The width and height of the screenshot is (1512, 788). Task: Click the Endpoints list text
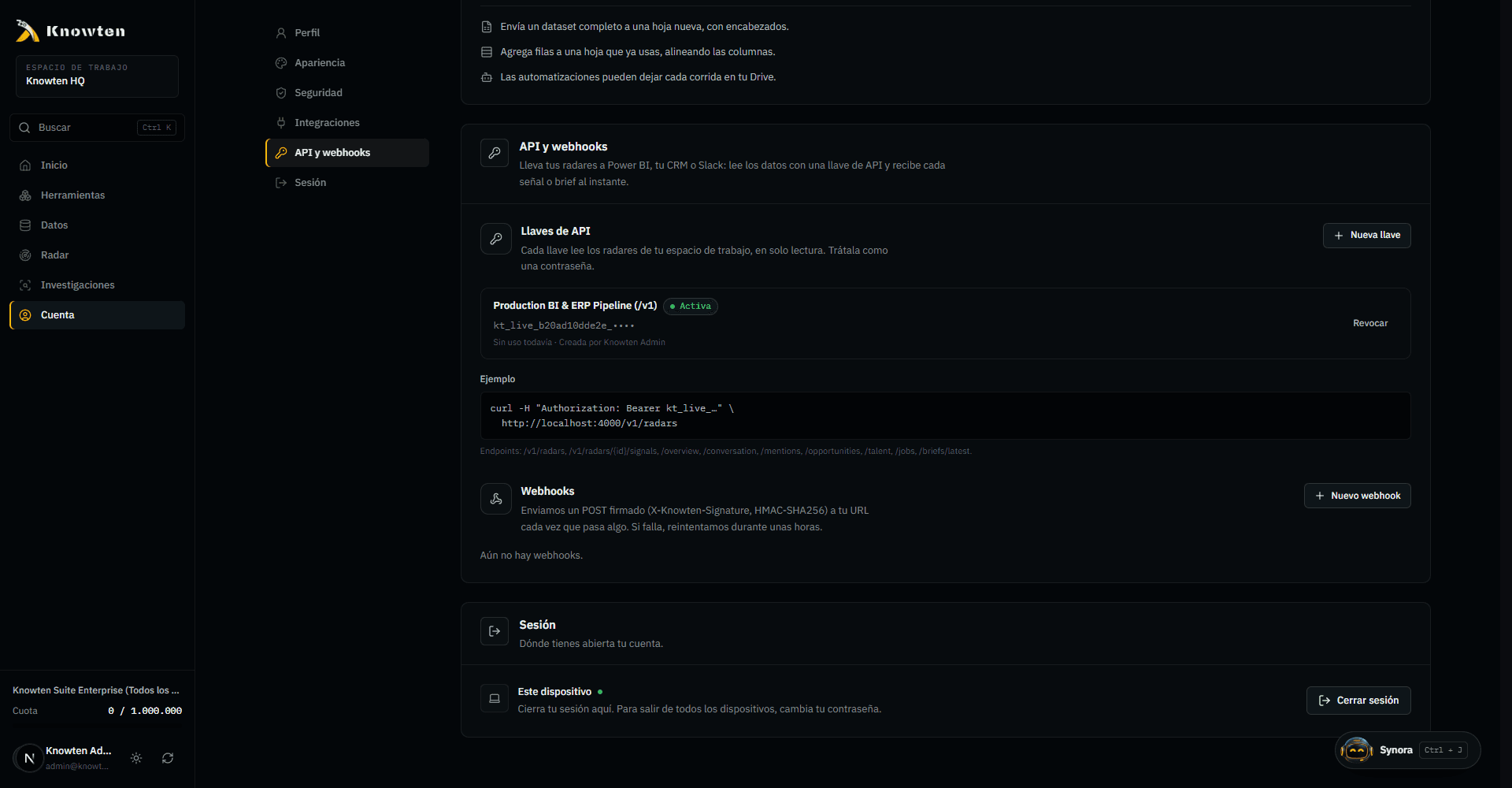point(725,452)
